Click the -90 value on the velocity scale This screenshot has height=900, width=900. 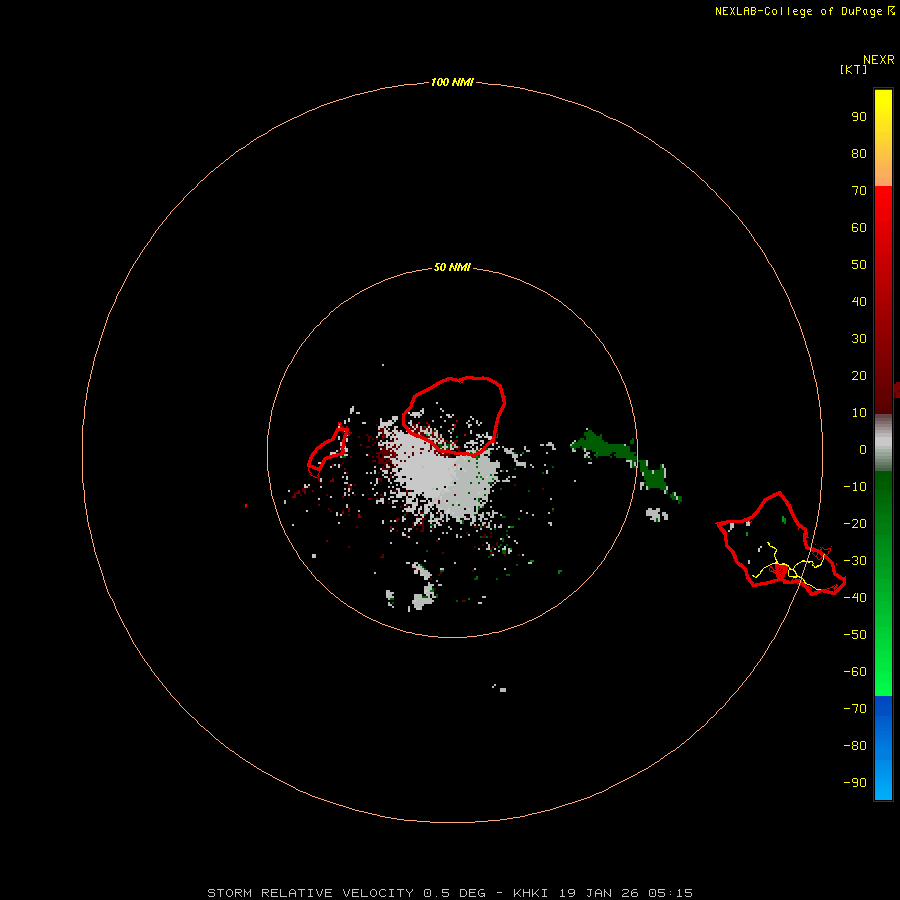855,783
